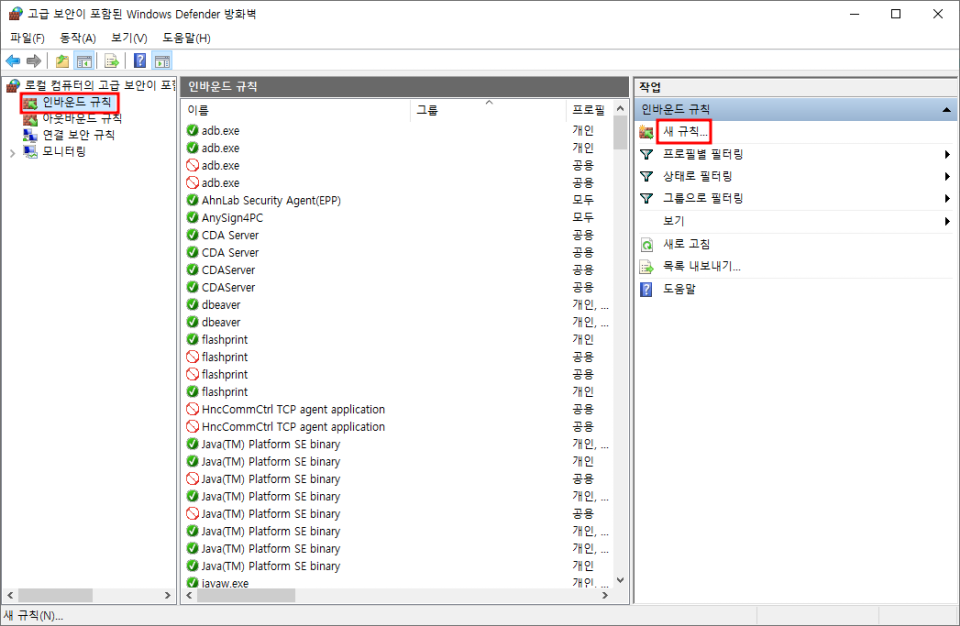The image size is (960, 626).
Task: Click the Back arrow toolbar icon
Action: 13,61
